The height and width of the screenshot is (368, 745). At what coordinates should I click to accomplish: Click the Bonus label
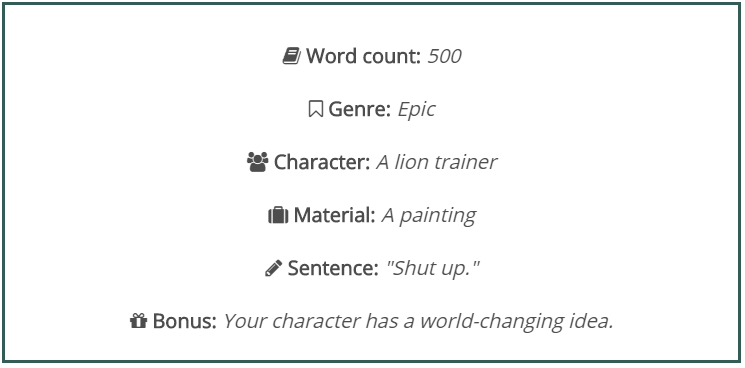point(185,321)
